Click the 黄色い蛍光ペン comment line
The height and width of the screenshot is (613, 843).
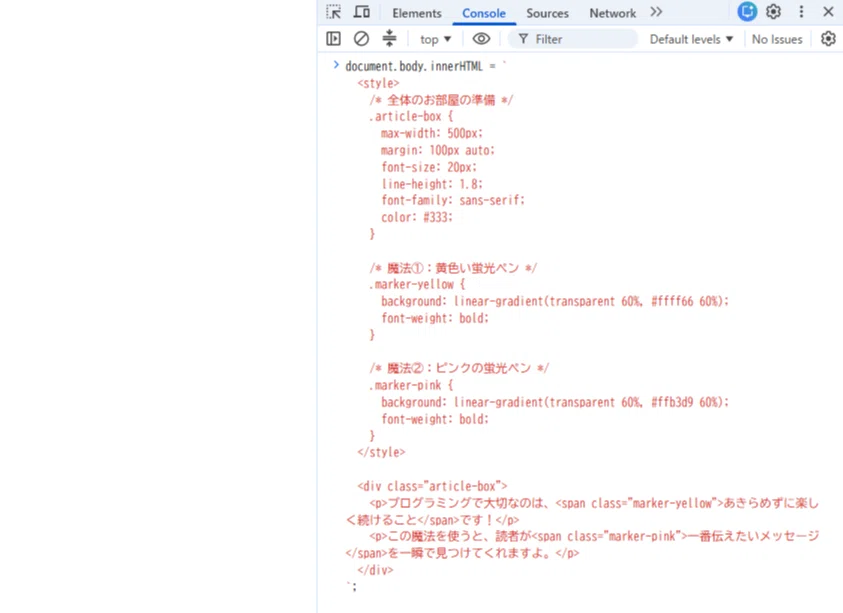[x=453, y=268]
